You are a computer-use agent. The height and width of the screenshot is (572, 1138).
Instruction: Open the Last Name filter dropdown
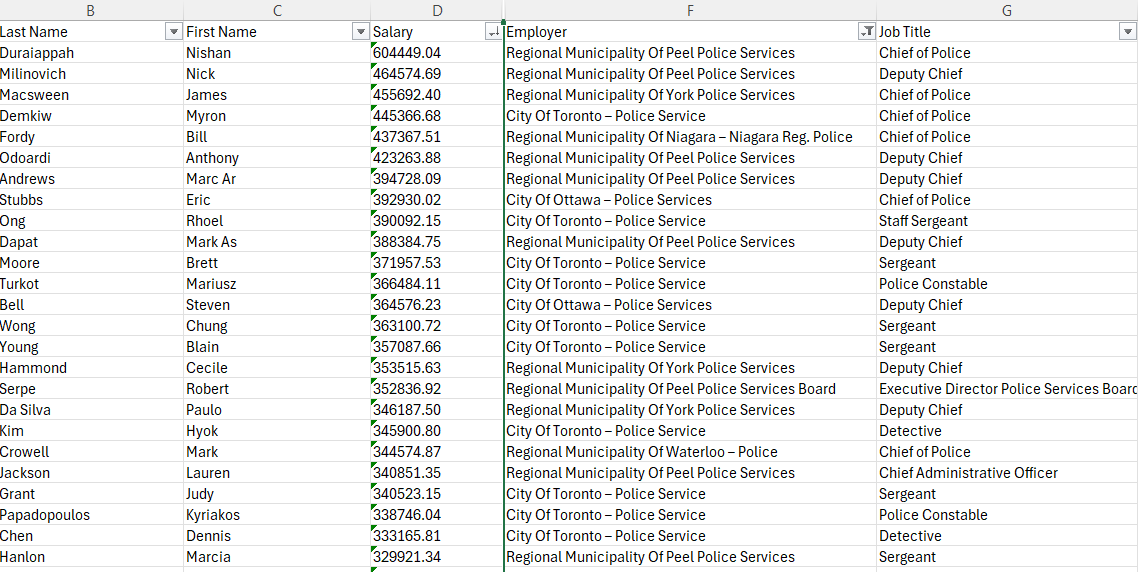pyautogui.click(x=173, y=31)
